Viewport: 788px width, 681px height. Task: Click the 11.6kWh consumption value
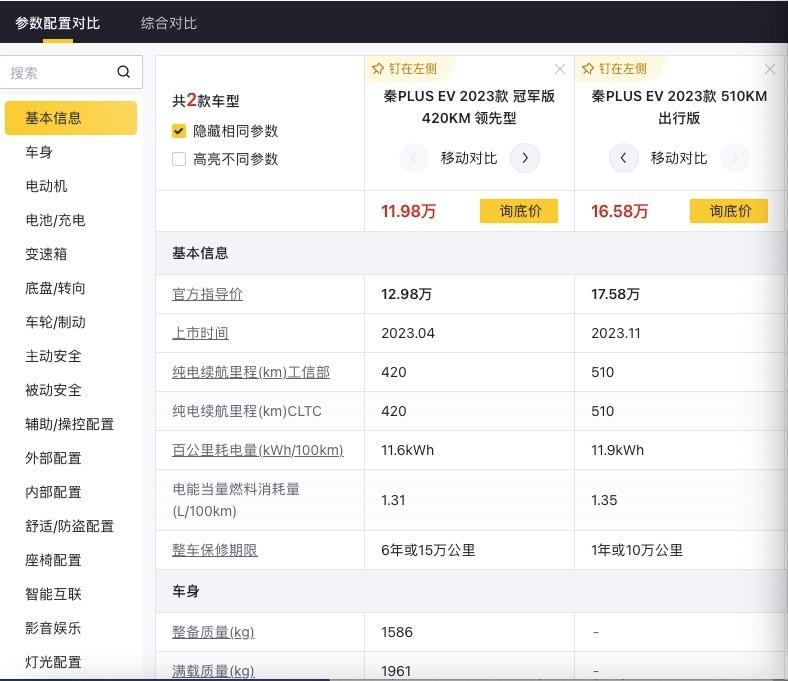click(x=408, y=450)
